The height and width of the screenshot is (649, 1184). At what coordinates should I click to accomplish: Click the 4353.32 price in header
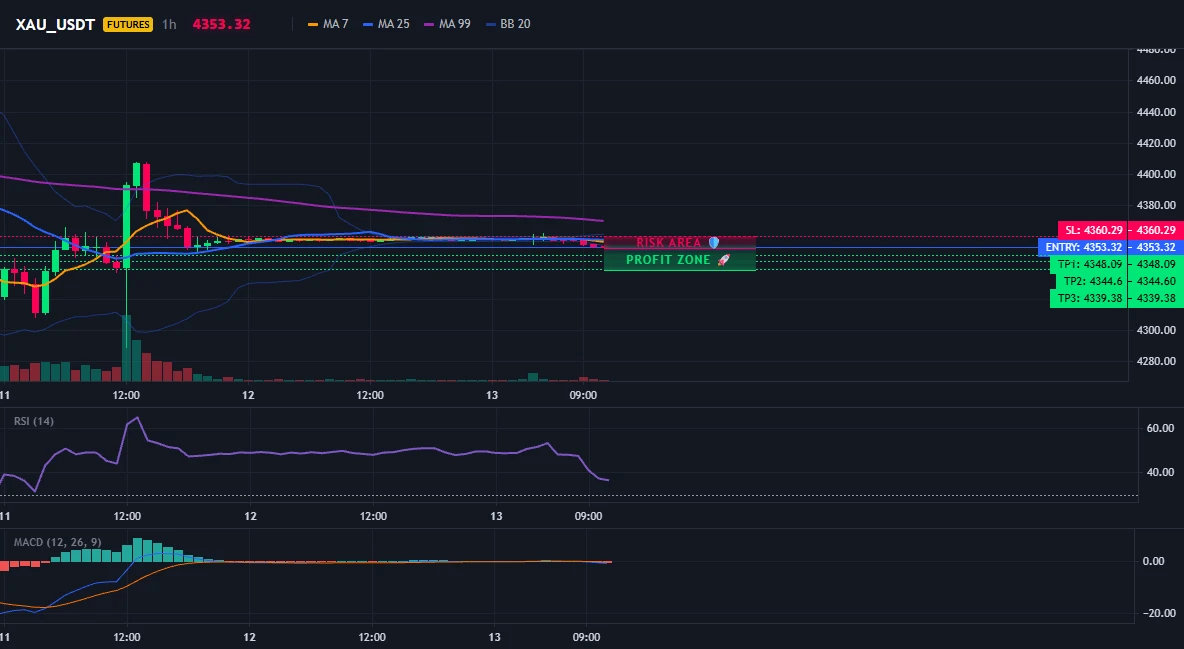coord(221,24)
